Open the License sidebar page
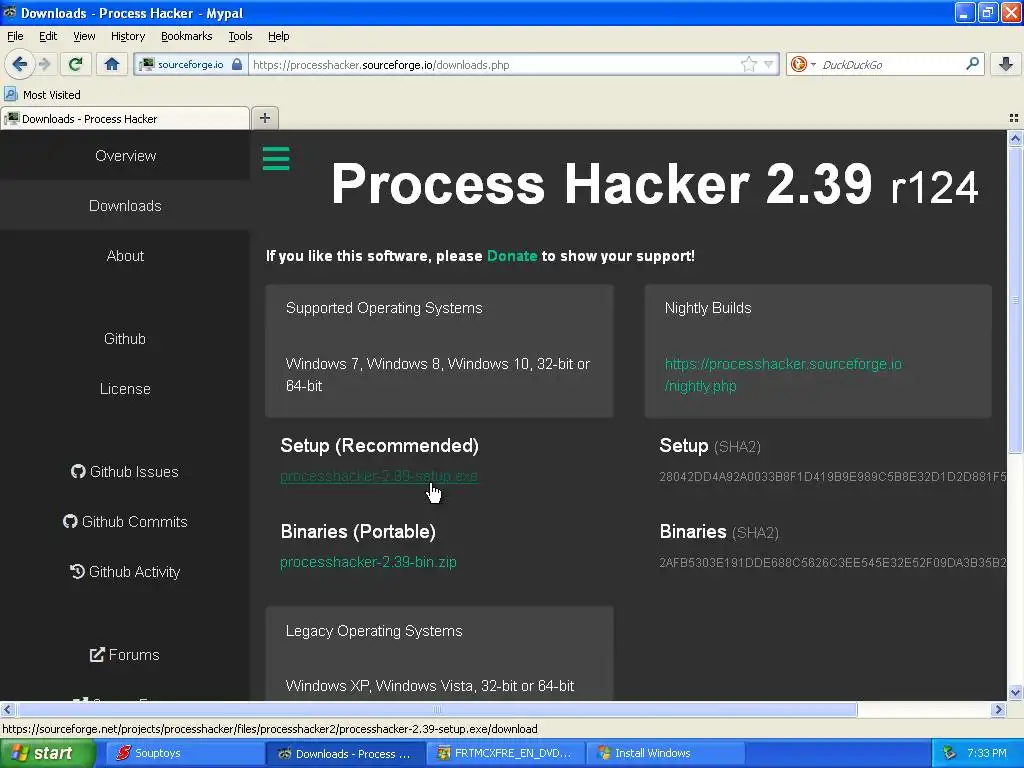 (125, 389)
